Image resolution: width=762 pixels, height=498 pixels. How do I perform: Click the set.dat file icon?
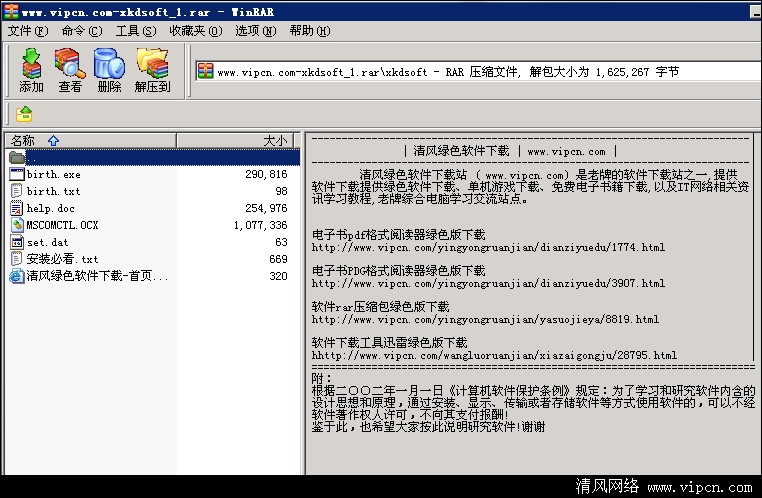[x=17, y=242]
